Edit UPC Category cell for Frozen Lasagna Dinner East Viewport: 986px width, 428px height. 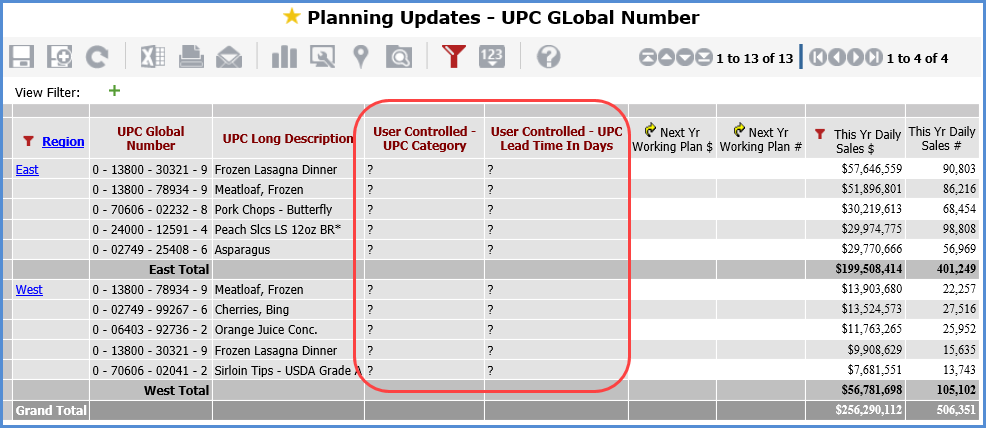pyautogui.click(x=424, y=170)
